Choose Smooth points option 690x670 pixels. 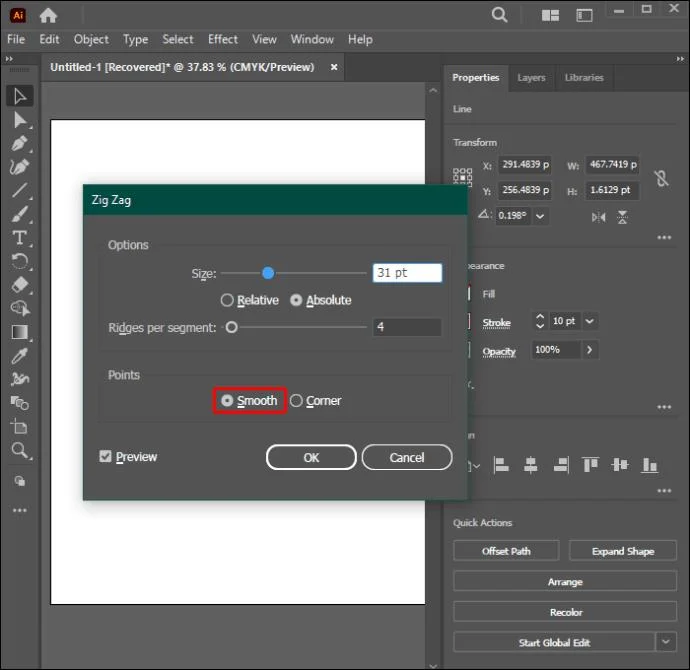pyautogui.click(x=227, y=400)
